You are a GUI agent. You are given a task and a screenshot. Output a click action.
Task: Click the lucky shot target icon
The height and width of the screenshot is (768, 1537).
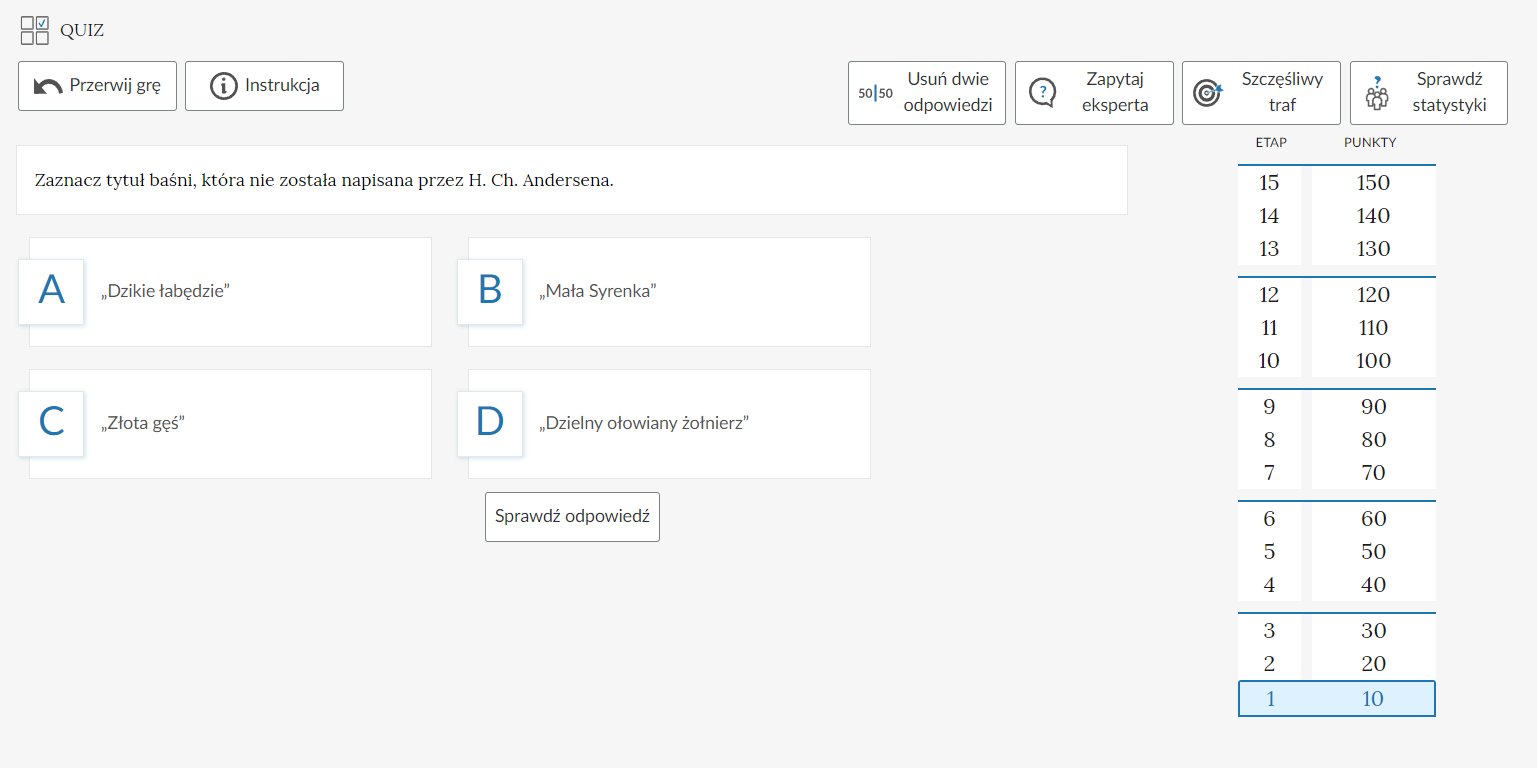1208,93
